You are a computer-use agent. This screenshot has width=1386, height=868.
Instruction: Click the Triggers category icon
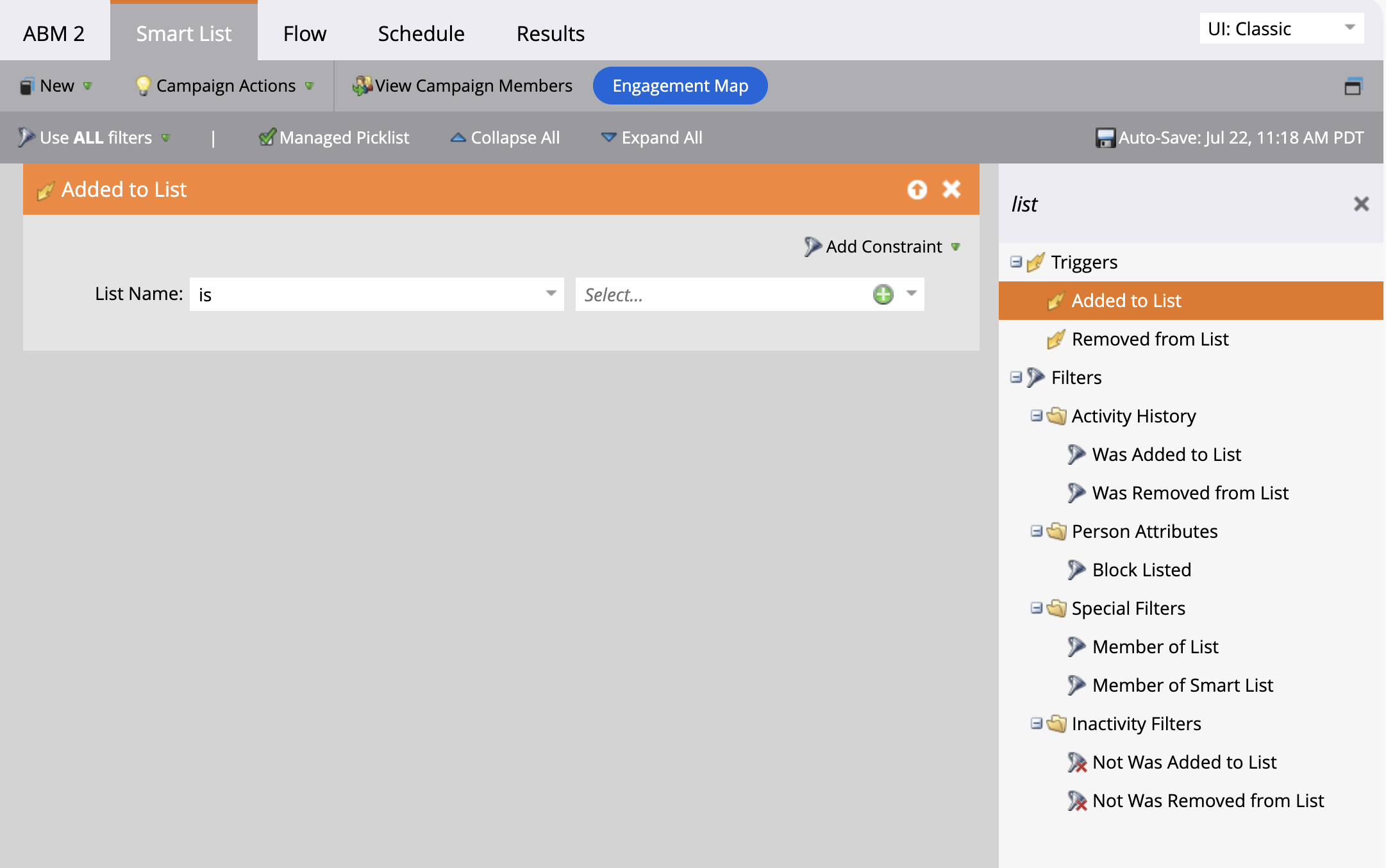1035,262
